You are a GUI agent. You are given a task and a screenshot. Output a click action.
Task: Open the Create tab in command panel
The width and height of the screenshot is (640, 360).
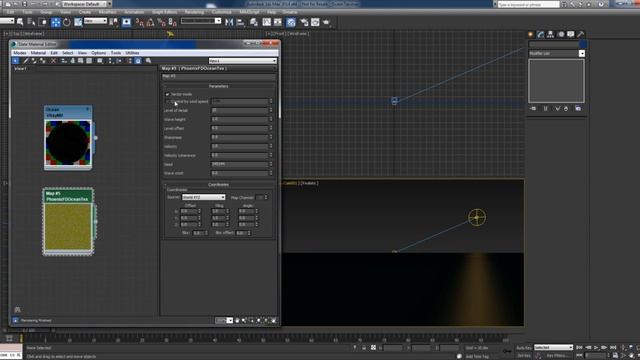[x=530, y=34]
